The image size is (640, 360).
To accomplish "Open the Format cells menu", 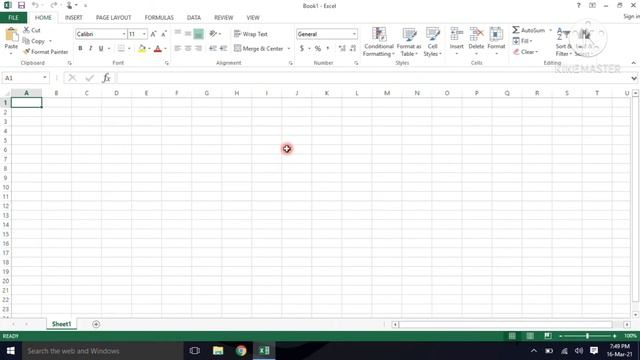I will (x=496, y=42).
